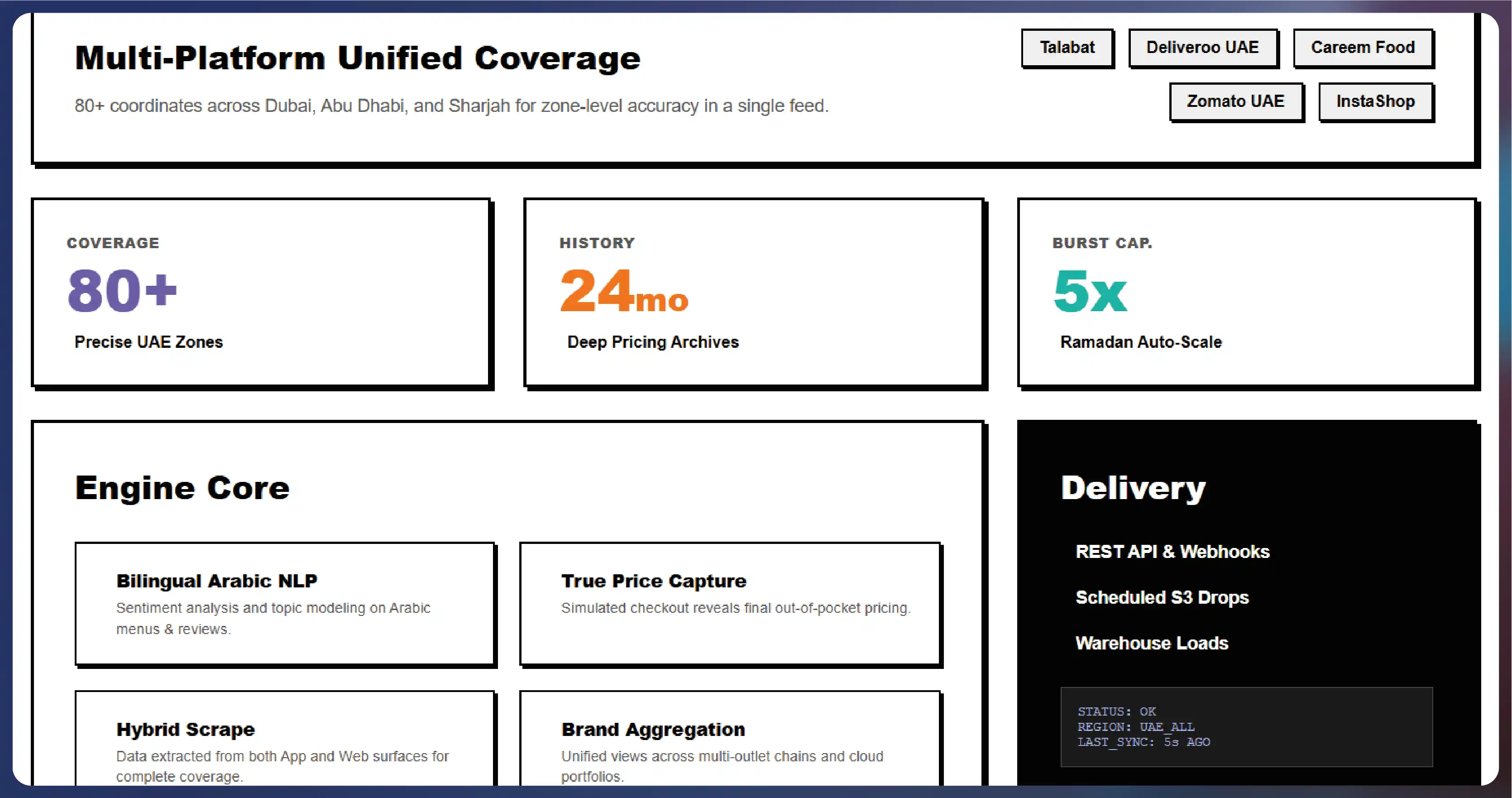Select the Bilingual Arabic NLP card
This screenshot has width=1512, height=798.
coord(285,603)
